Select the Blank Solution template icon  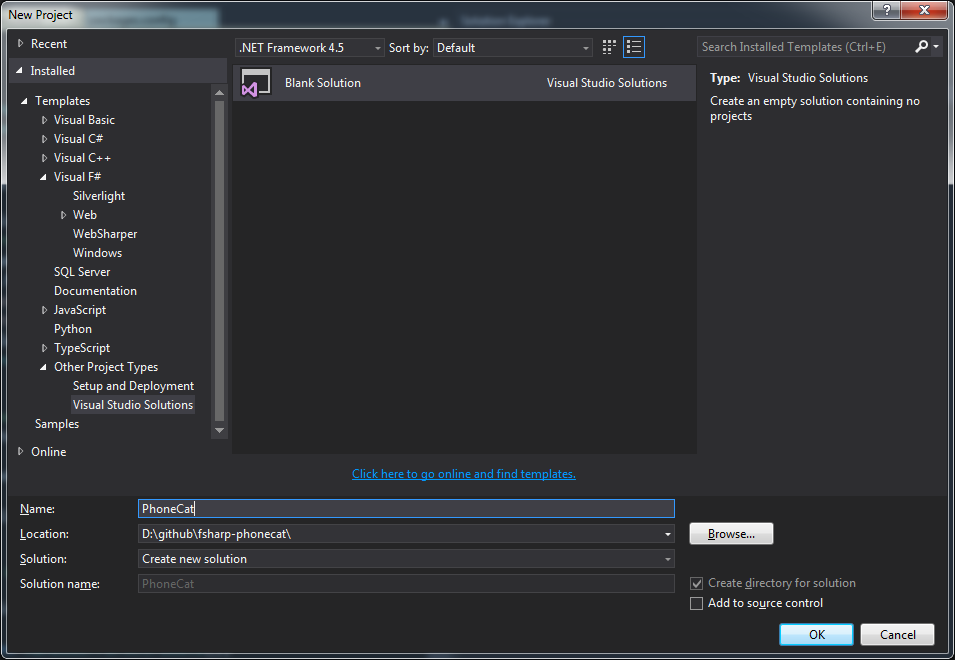click(256, 83)
